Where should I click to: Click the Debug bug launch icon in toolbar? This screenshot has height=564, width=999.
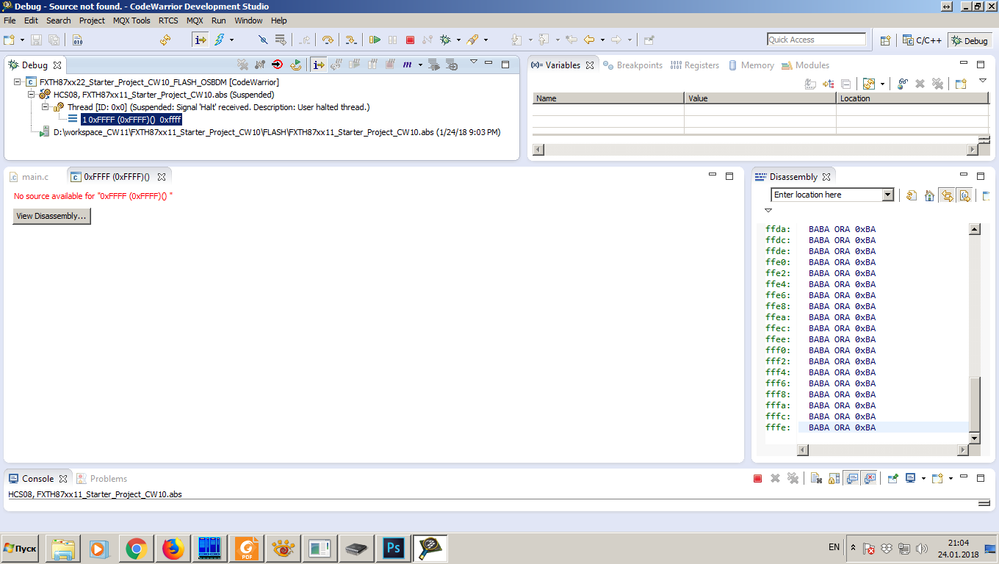445,40
